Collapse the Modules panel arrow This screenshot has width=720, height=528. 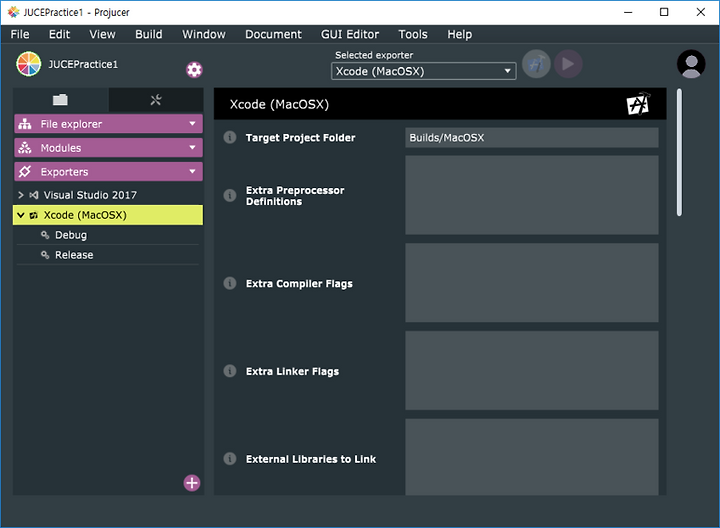[192, 147]
